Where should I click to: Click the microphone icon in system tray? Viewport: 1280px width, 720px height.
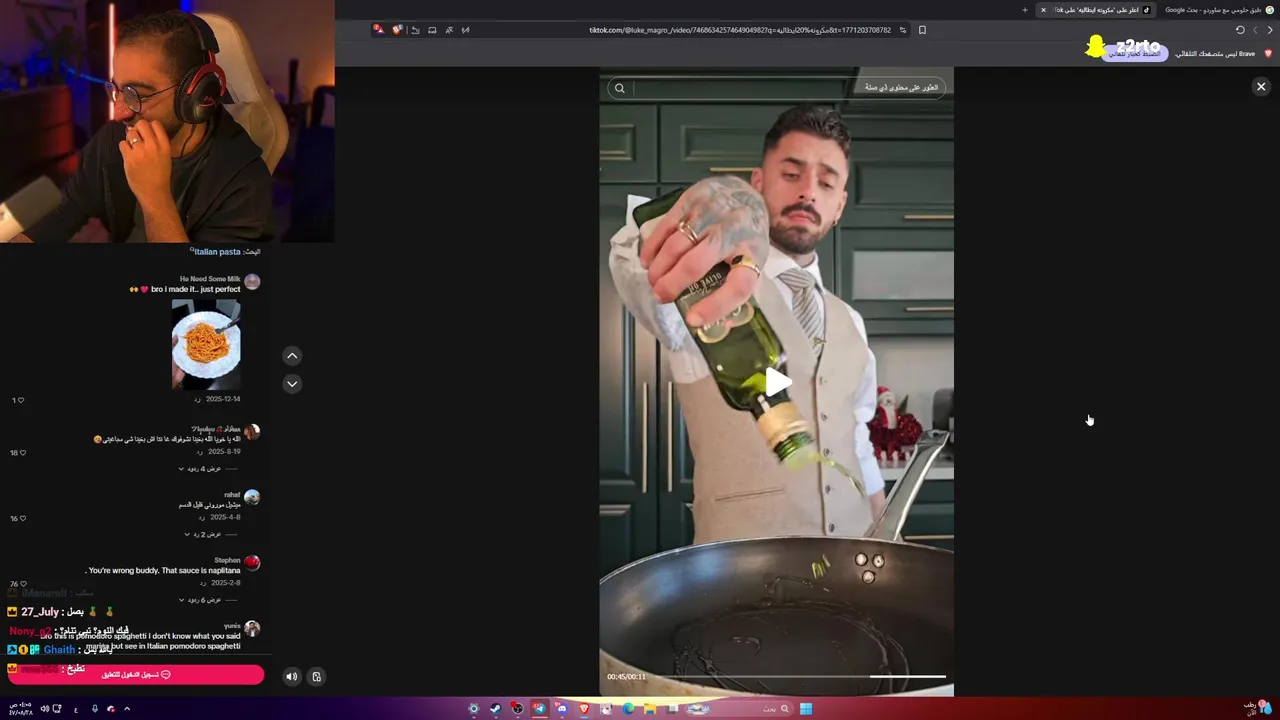tap(95, 709)
